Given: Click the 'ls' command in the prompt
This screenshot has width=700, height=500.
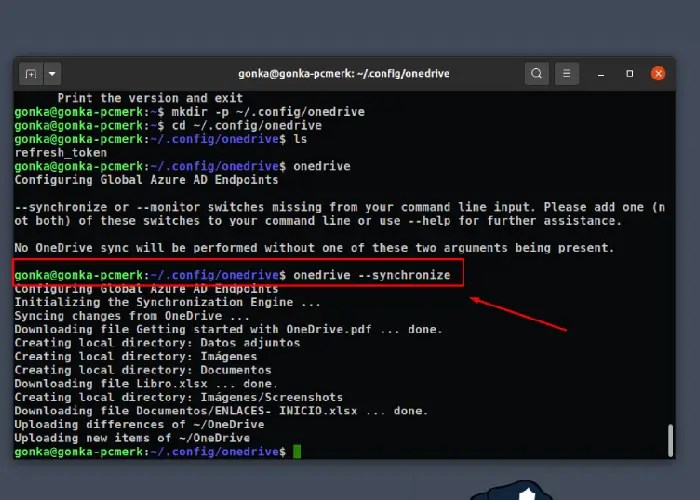Looking at the screenshot, I should point(300,139).
